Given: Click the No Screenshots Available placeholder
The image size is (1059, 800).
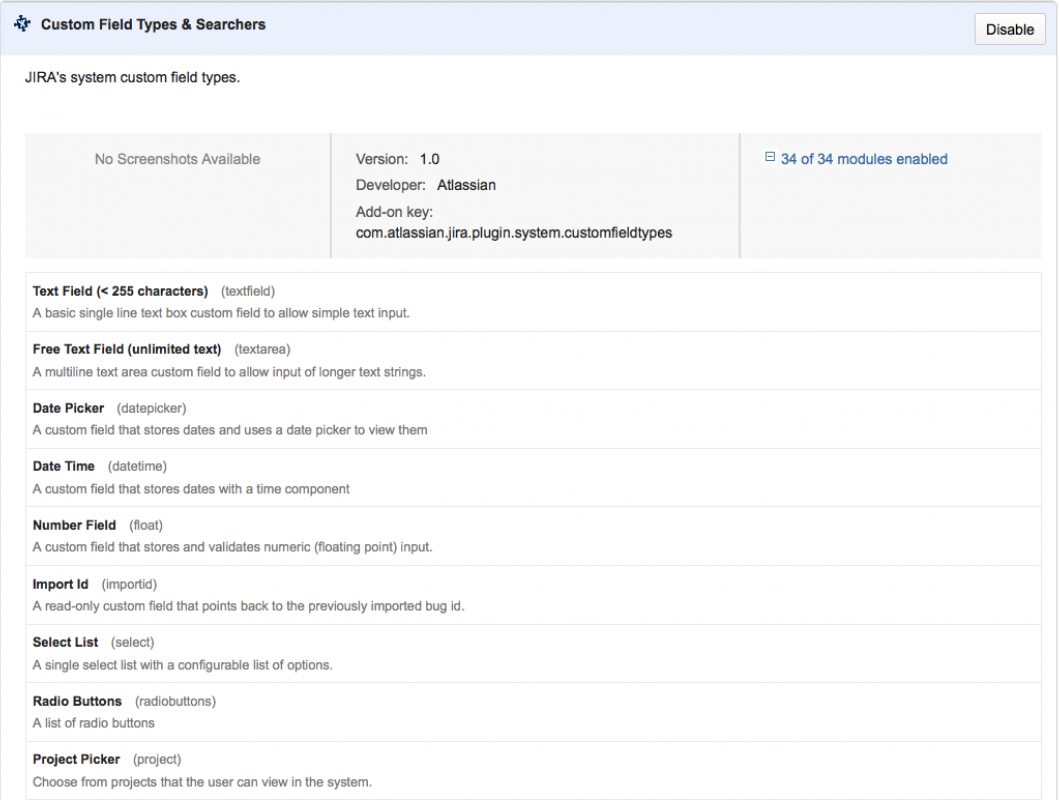Looking at the screenshot, I should pyautogui.click(x=177, y=159).
